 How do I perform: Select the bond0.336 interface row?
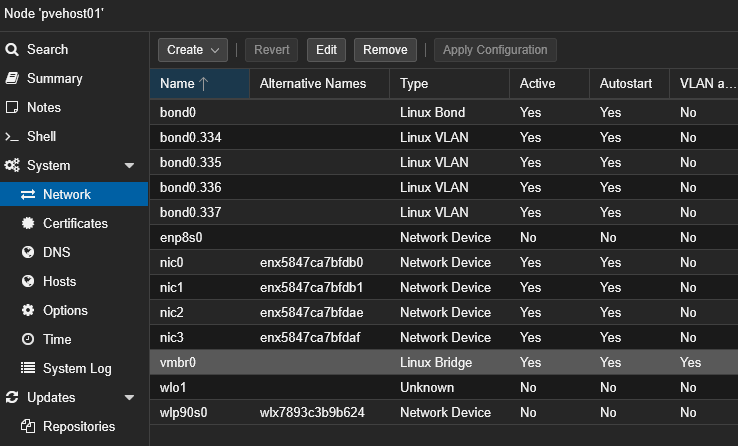(444, 187)
